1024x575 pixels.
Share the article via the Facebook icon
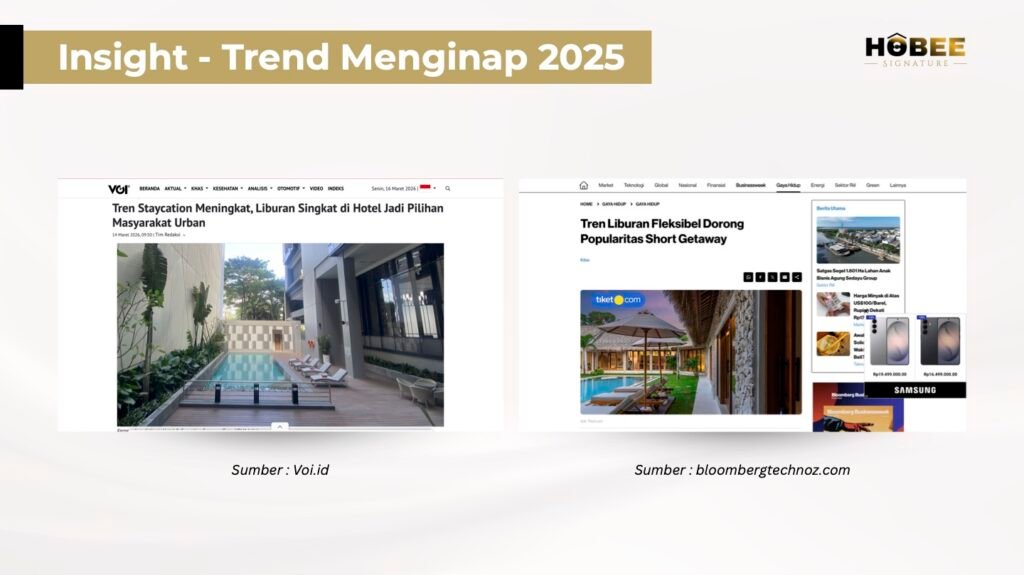pos(760,276)
